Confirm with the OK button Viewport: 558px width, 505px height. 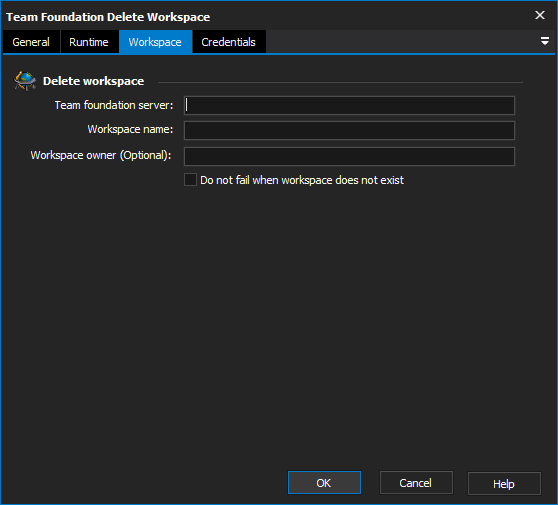[x=324, y=483]
